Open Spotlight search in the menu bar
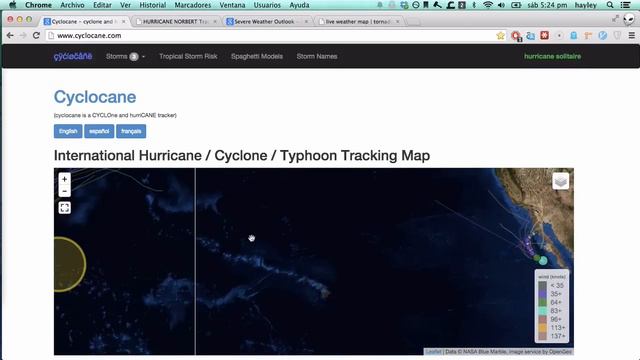 point(610,5)
